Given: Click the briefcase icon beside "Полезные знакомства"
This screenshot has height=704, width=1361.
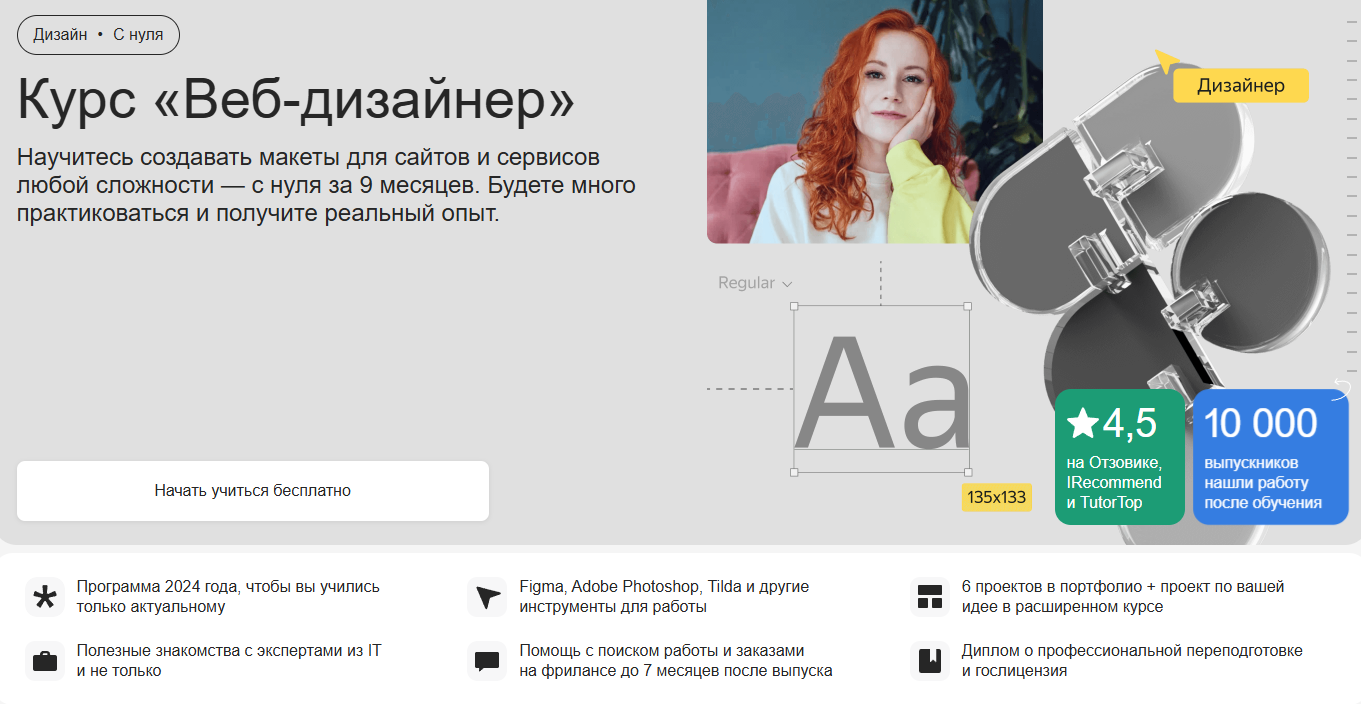Looking at the screenshot, I should pyautogui.click(x=45, y=661).
